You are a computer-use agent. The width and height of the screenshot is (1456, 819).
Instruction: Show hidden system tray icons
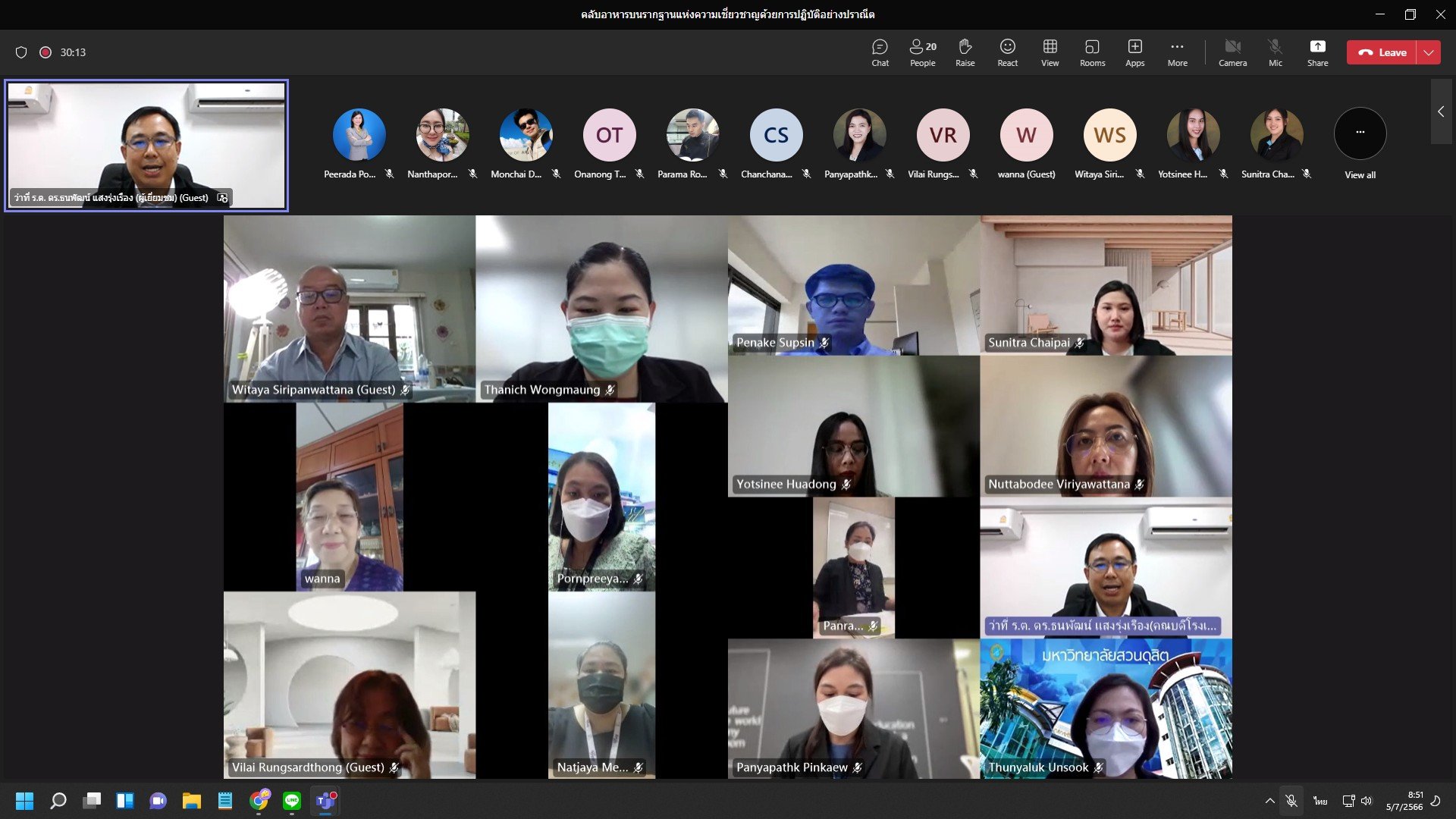click(1269, 801)
